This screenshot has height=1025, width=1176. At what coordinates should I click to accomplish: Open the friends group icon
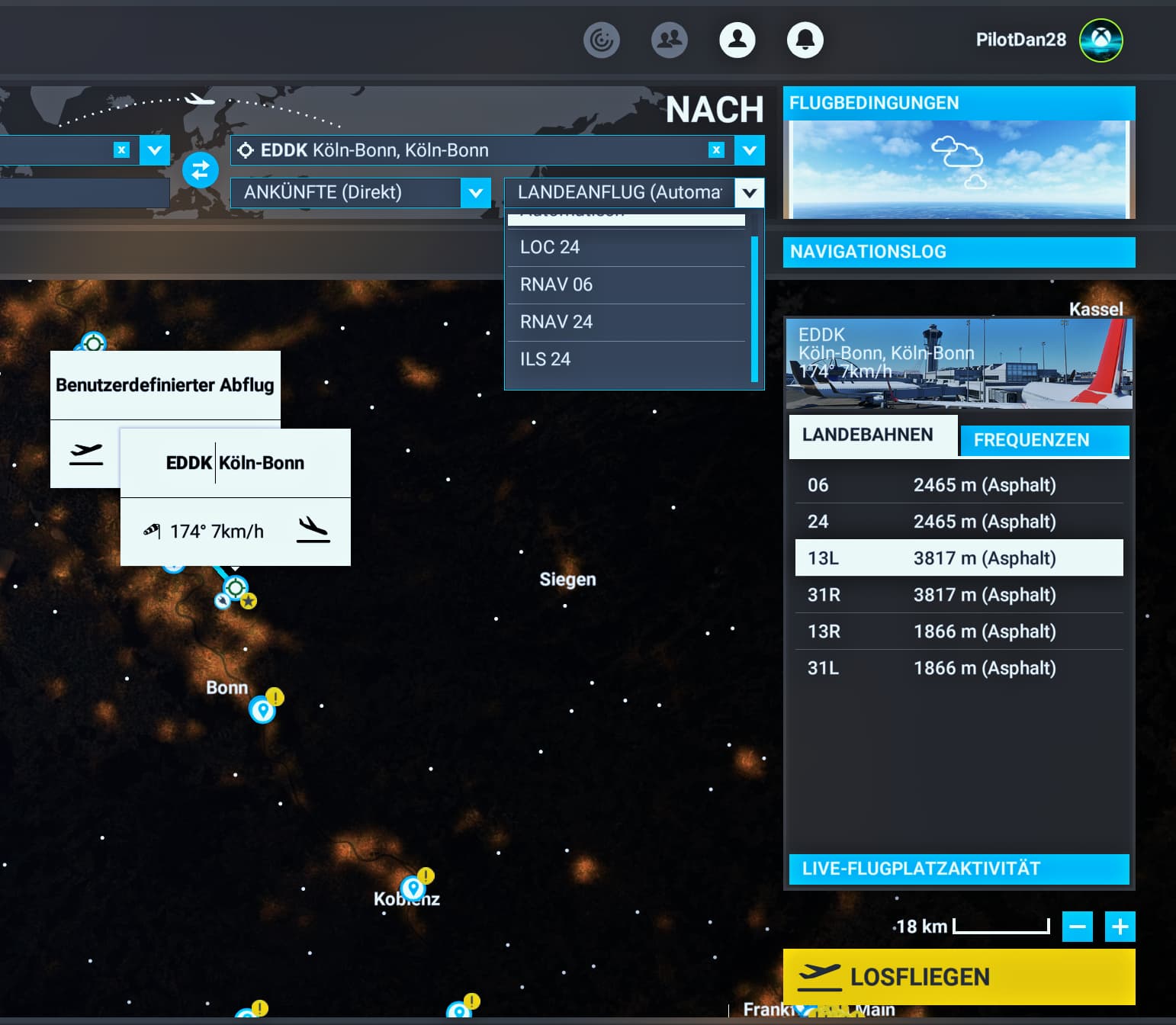pyautogui.click(x=670, y=40)
